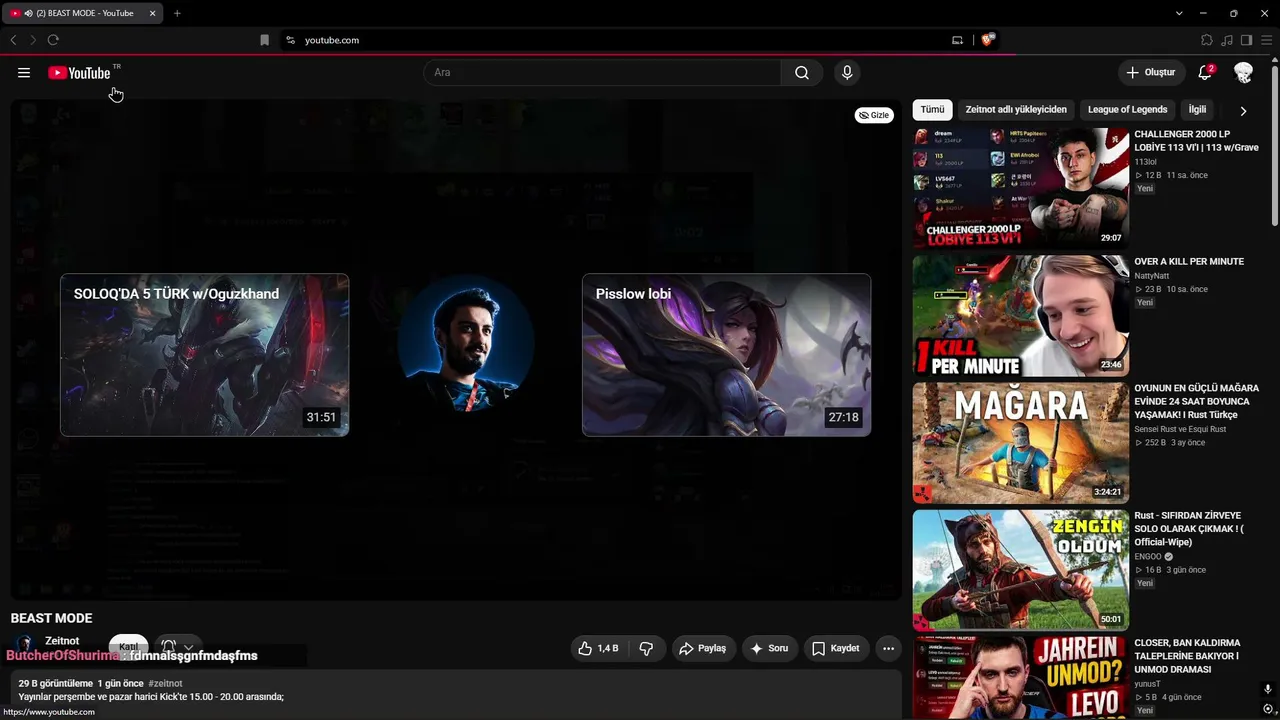Open the Zeitnot channel name link
The image size is (1280, 720).
click(62, 641)
